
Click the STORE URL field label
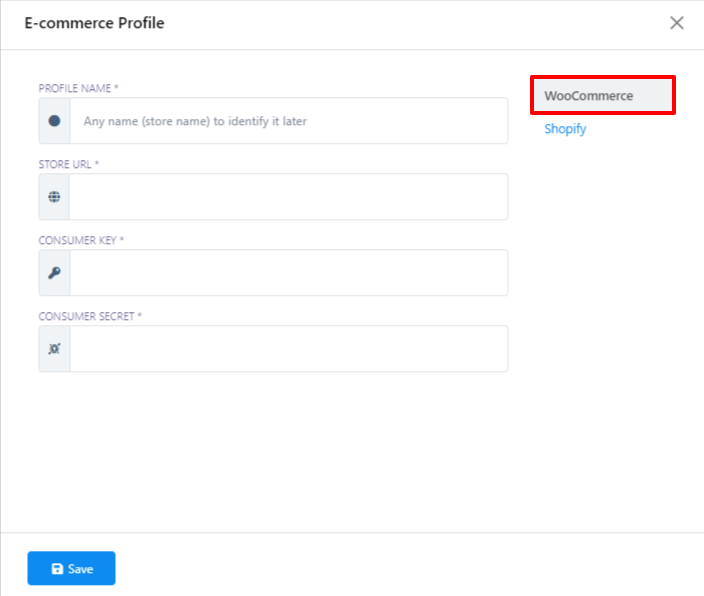click(x=66, y=164)
